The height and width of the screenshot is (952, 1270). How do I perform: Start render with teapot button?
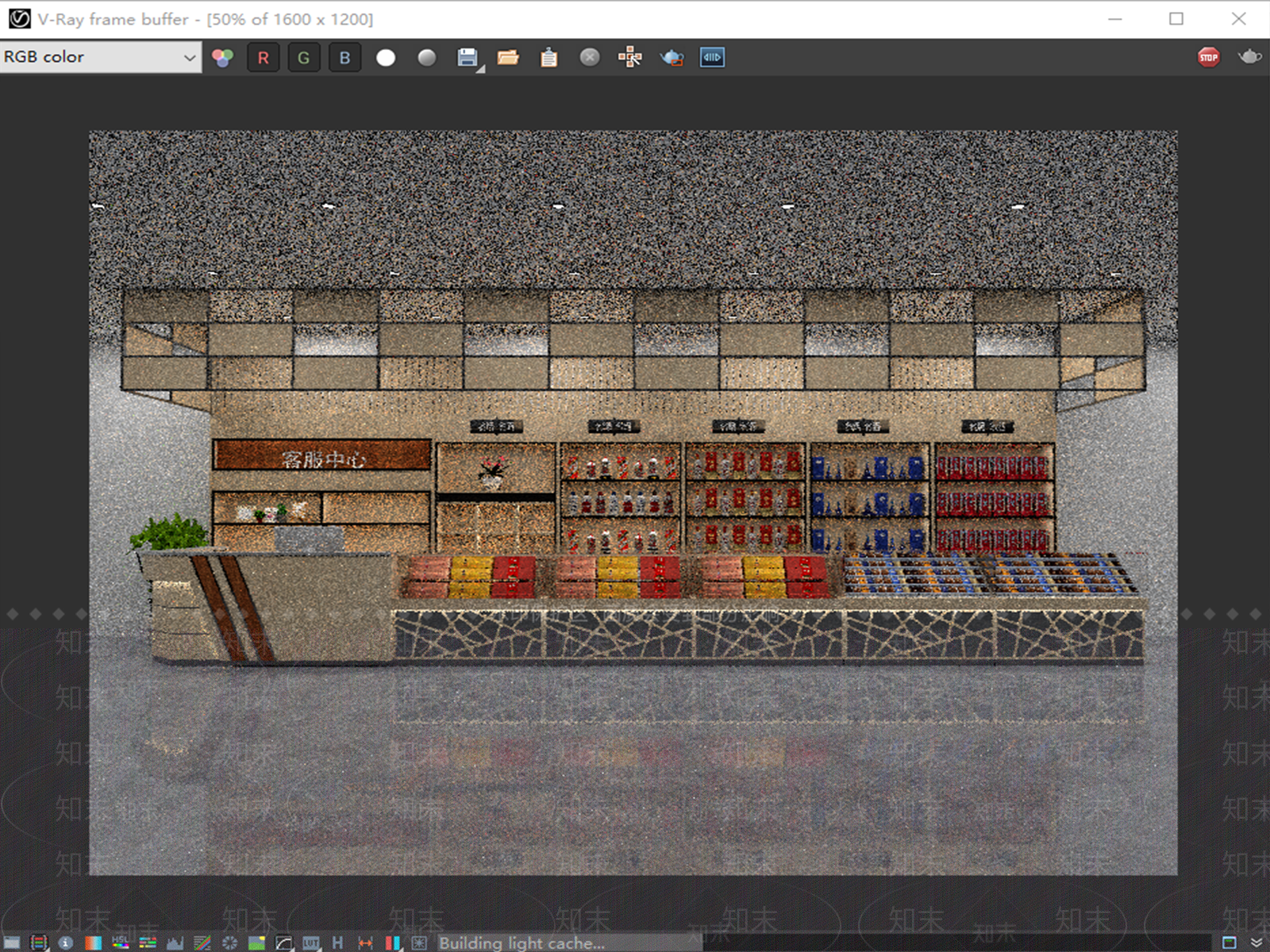pos(1249,56)
